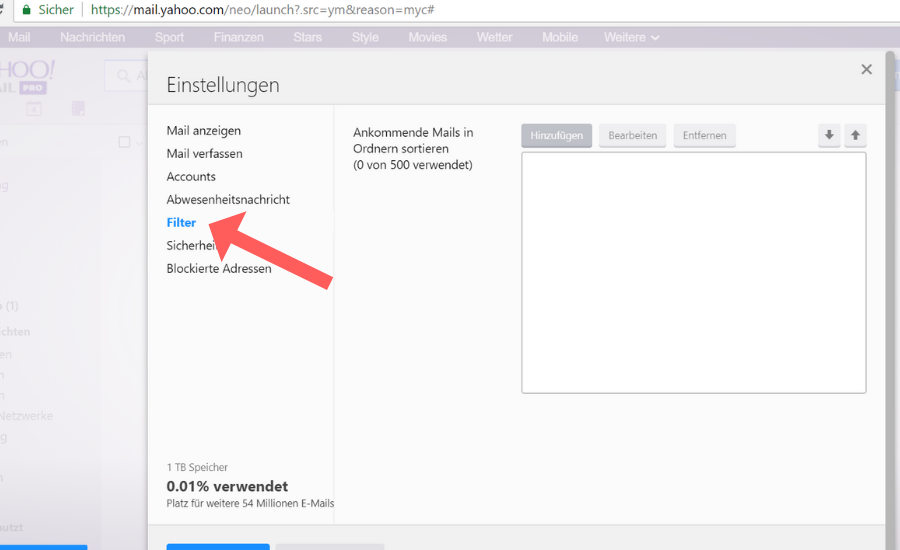The width and height of the screenshot is (900, 550).
Task: Go to Blockierte Adressen settings
Action: point(219,269)
